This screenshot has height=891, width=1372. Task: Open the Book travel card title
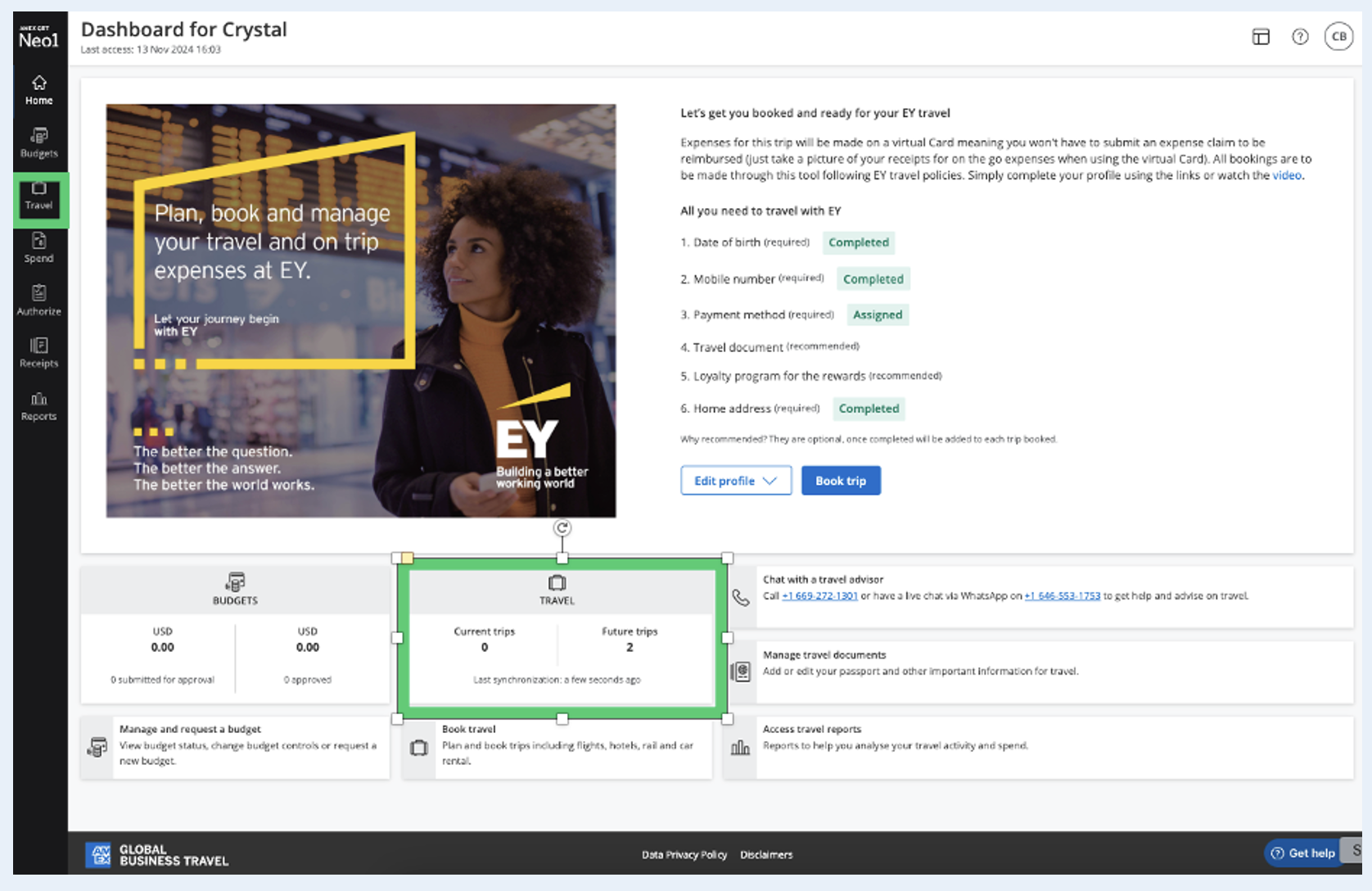pyautogui.click(x=469, y=729)
